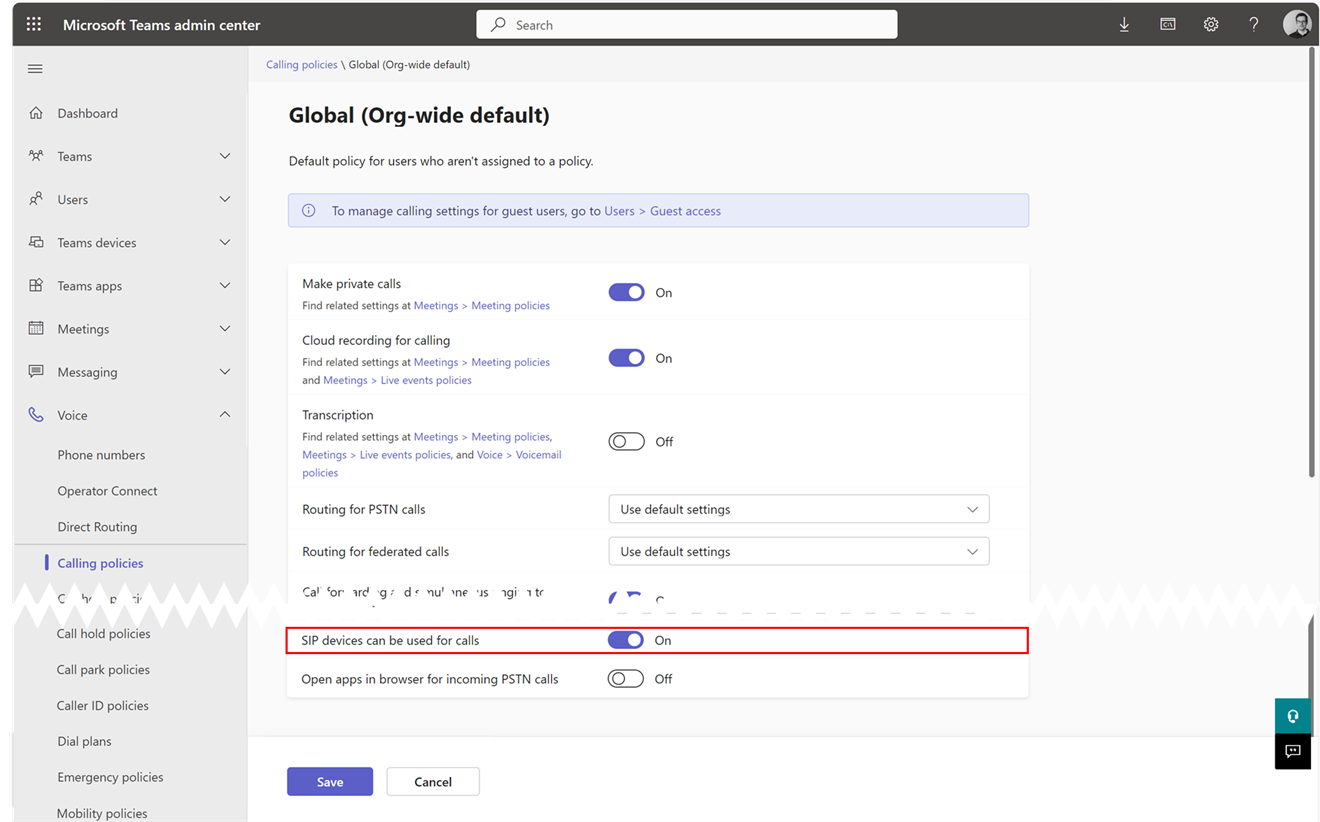The height and width of the screenshot is (822, 1320).
Task: Open the call quality dashboard icon
Action: (1167, 23)
